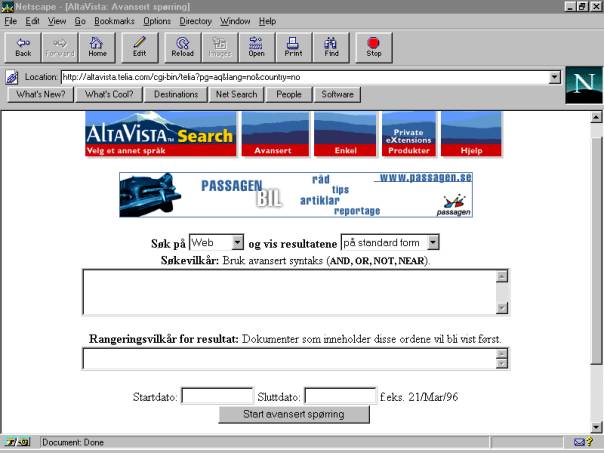Focus the Startdato input field
The image size is (604, 453).
pos(217,396)
